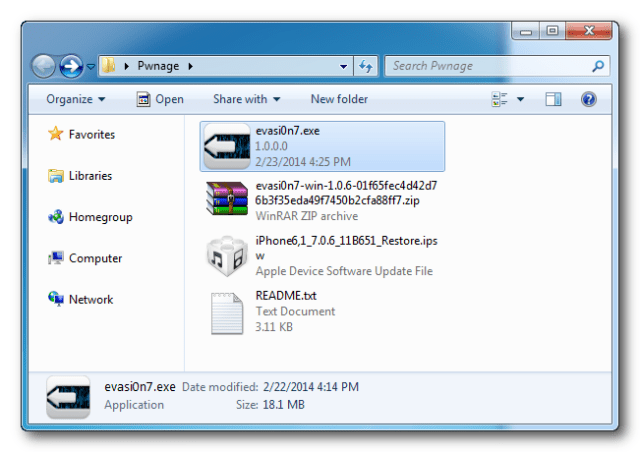Select the evasi0n7-win-1.0.6 zip file name

click(346, 193)
